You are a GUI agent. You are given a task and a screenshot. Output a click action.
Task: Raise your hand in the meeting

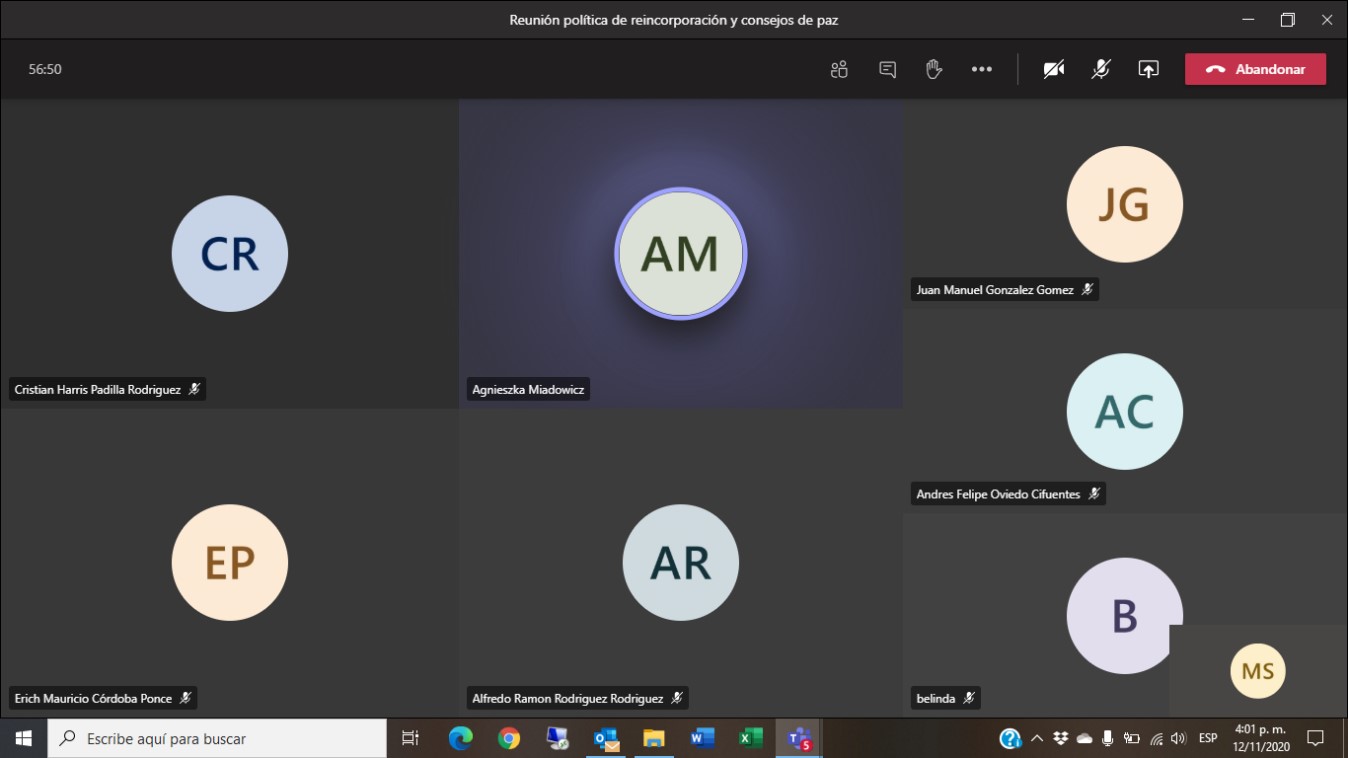[x=934, y=69]
